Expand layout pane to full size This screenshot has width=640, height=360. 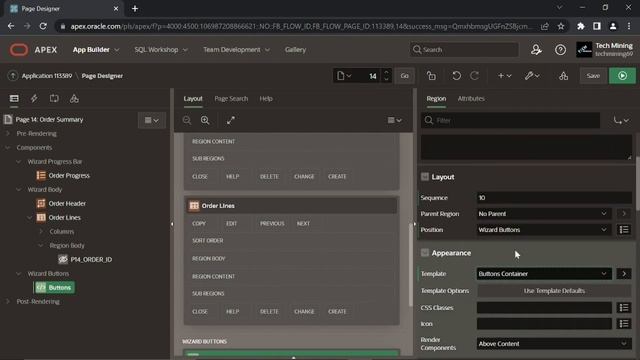[x=231, y=120]
